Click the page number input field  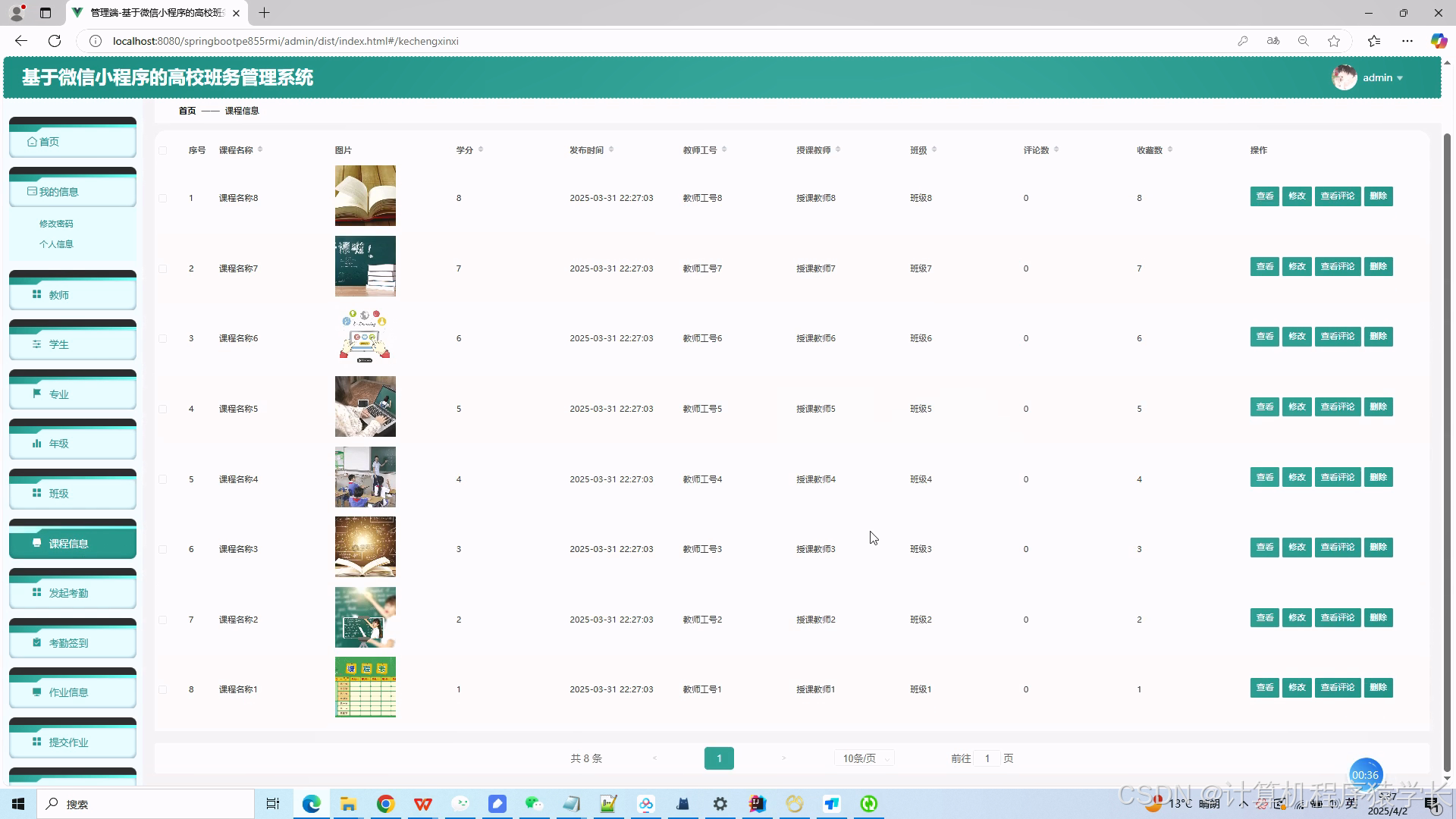coord(987,758)
